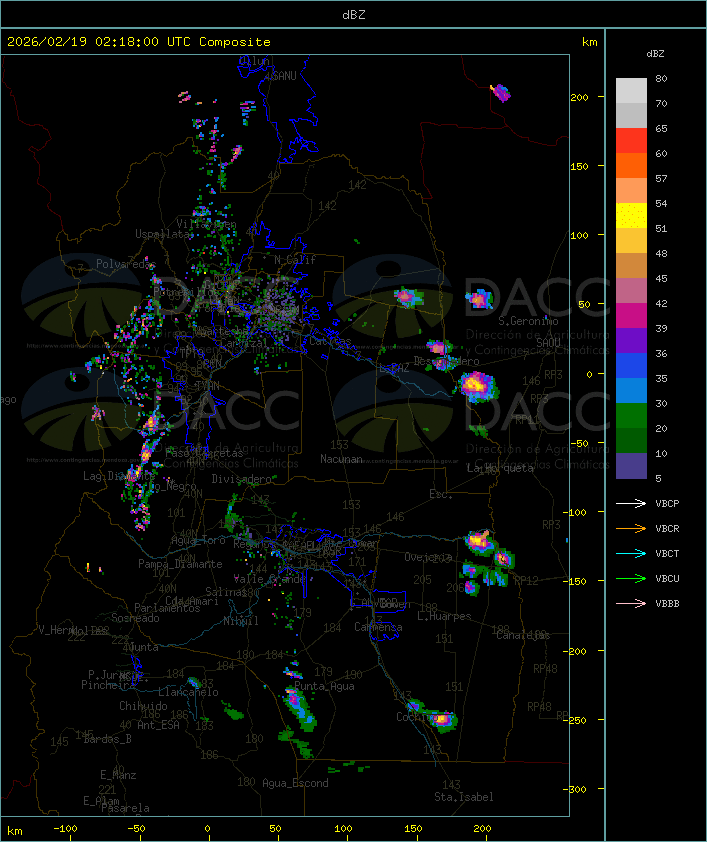Click the 'km' label at bottom left
The width and height of the screenshot is (707, 842).
coord(14,831)
